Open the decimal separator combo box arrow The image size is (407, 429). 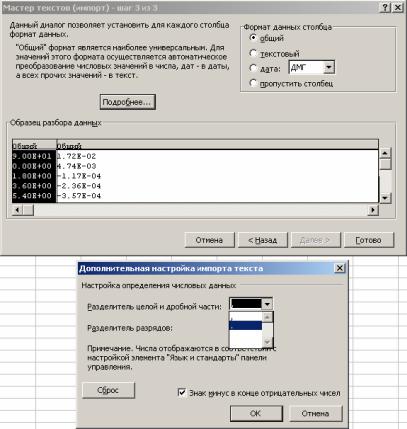click(267, 304)
